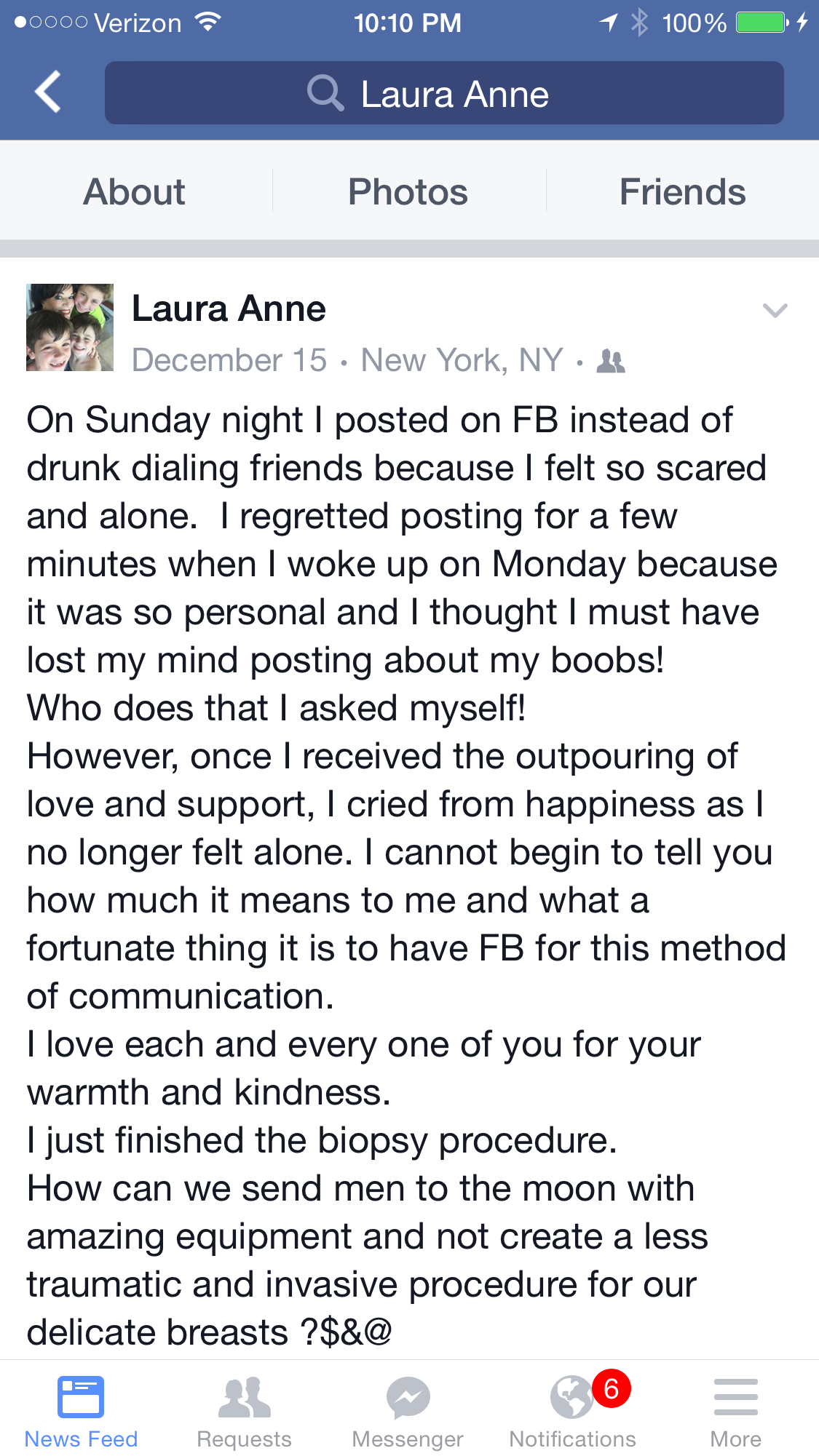
Task: Switch to the About tab
Action: click(x=135, y=192)
